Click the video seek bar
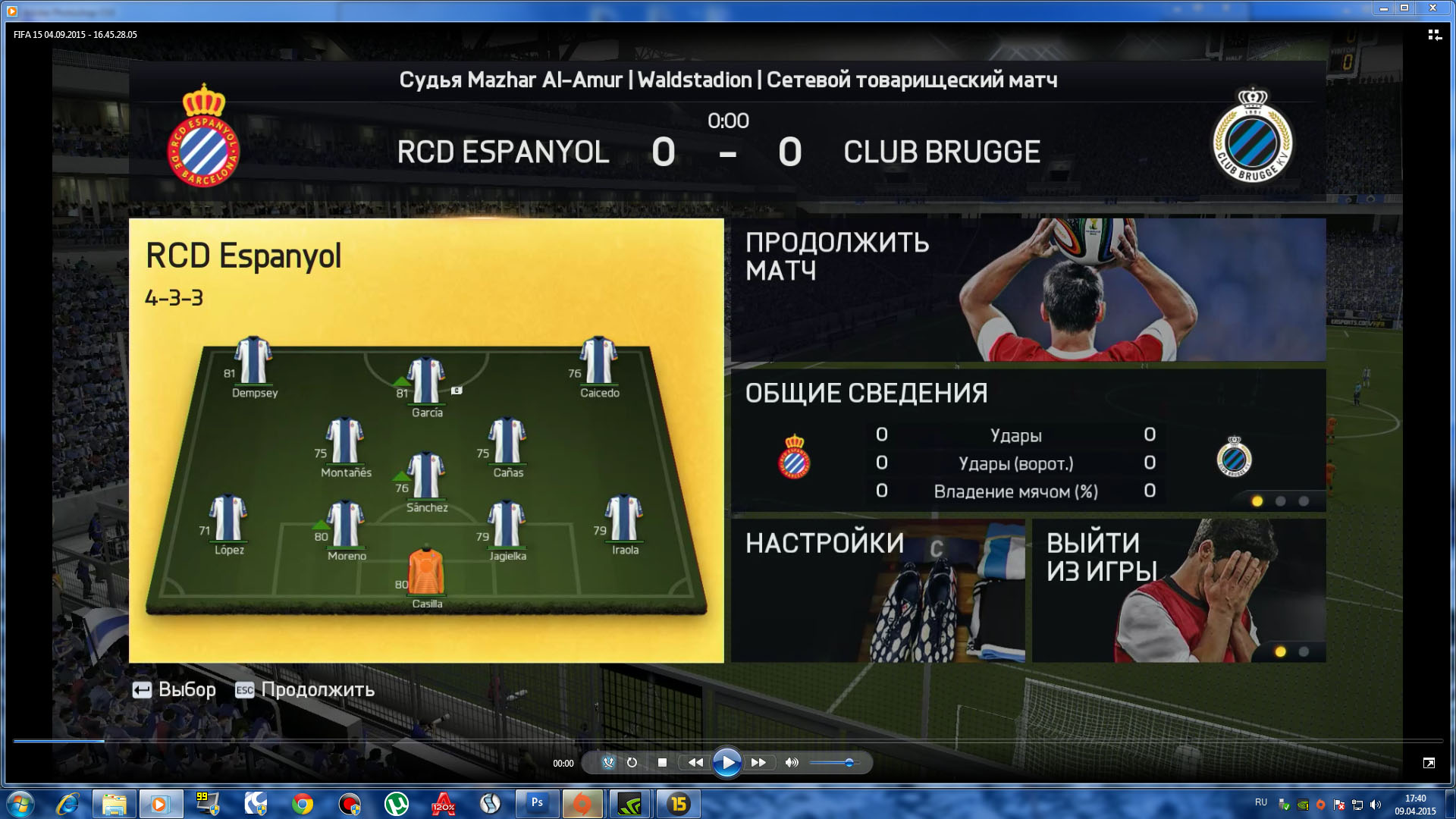Viewport: 1456px width, 819px height. point(728,740)
